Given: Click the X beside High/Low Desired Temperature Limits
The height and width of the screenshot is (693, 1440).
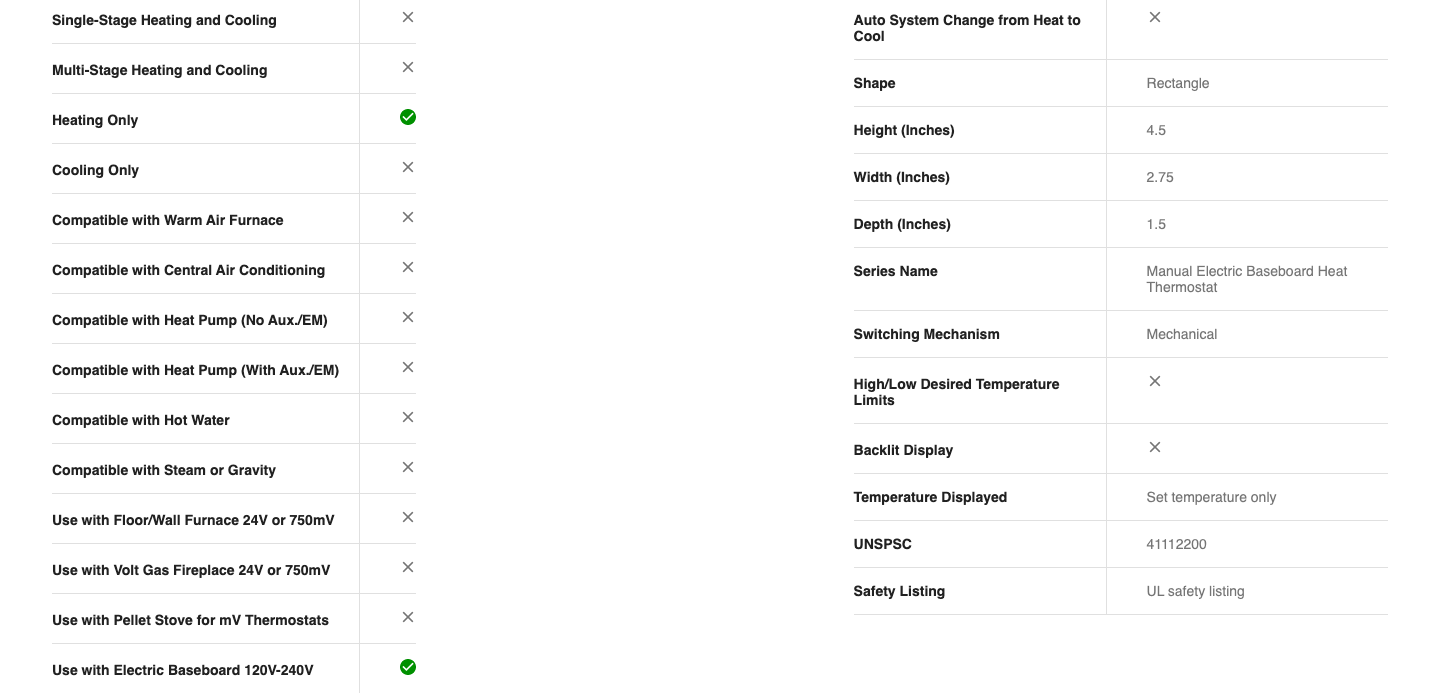Looking at the screenshot, I should click(1155, 381).
